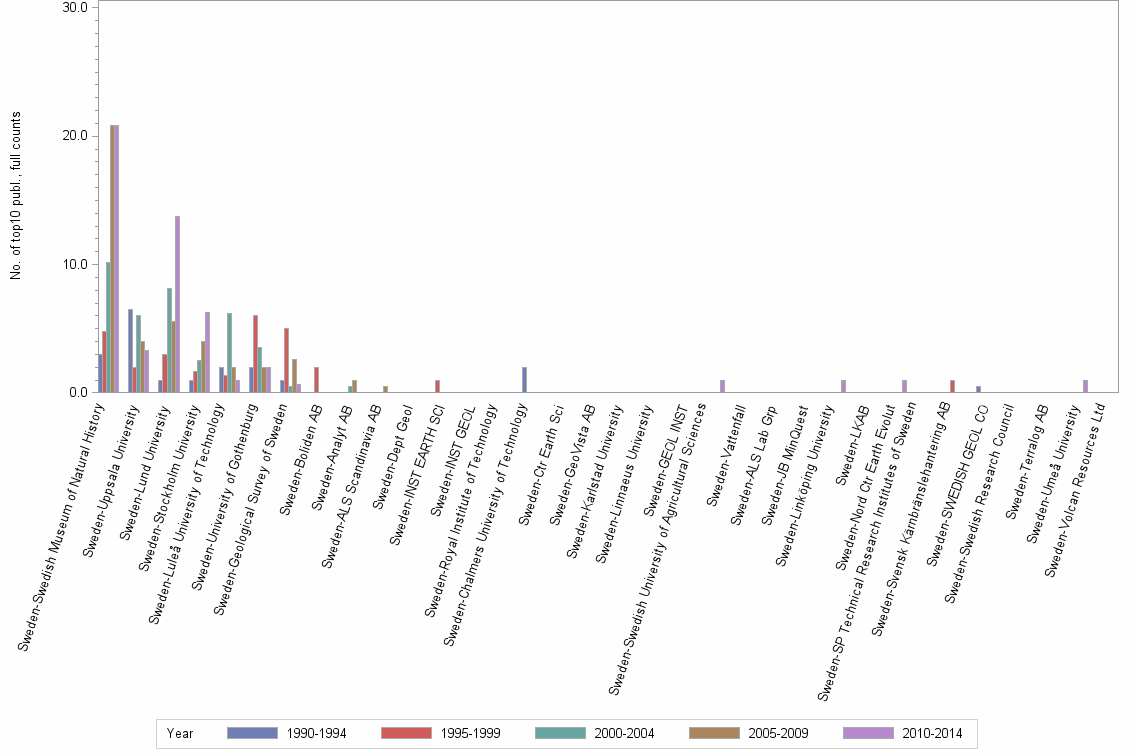This screenshot has height=756, width=1134.
Task: Click the small purple bar for Umeå University
Action: coord(1085,386)
